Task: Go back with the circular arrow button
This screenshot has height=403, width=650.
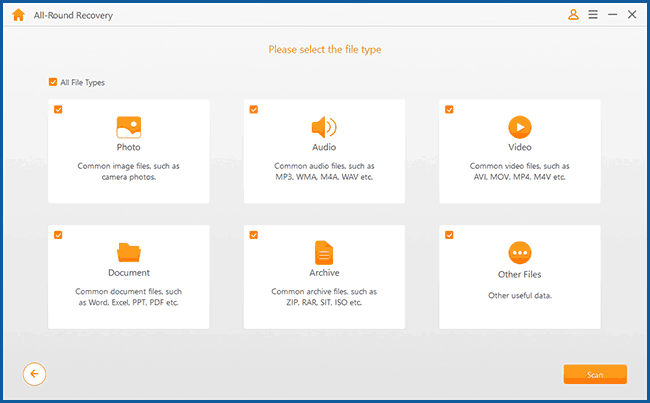Action: [34, 374]
